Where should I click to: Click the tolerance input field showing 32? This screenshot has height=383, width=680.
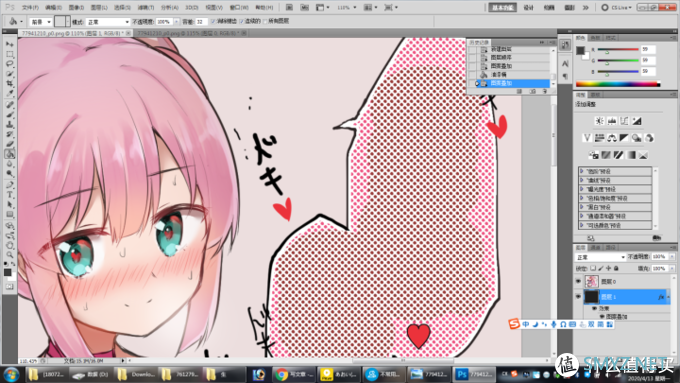201,22
